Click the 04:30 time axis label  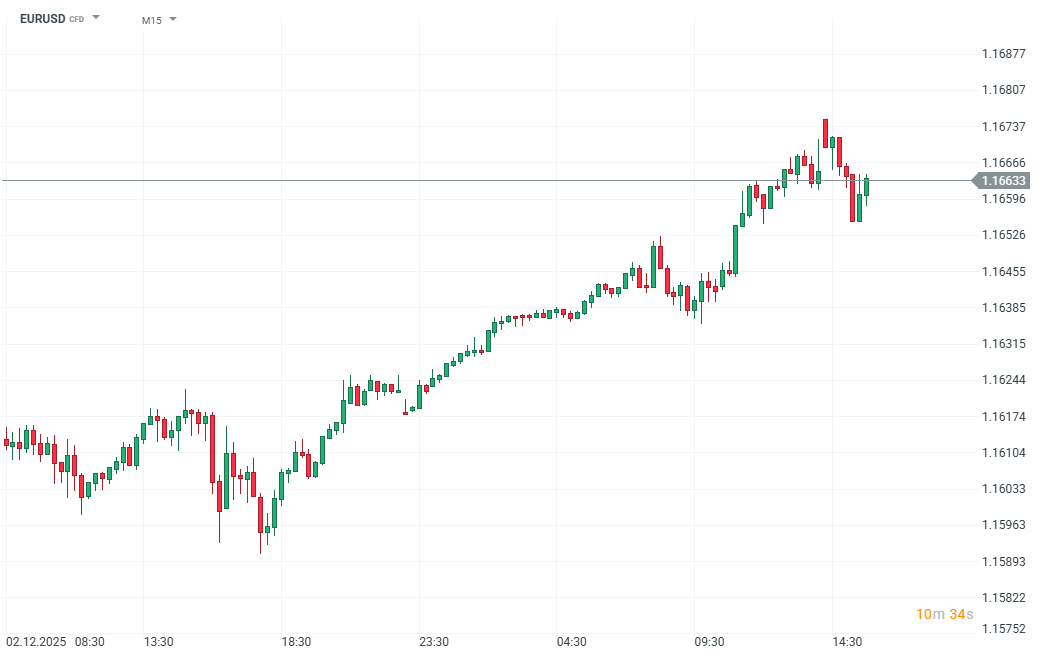point(572,642)
